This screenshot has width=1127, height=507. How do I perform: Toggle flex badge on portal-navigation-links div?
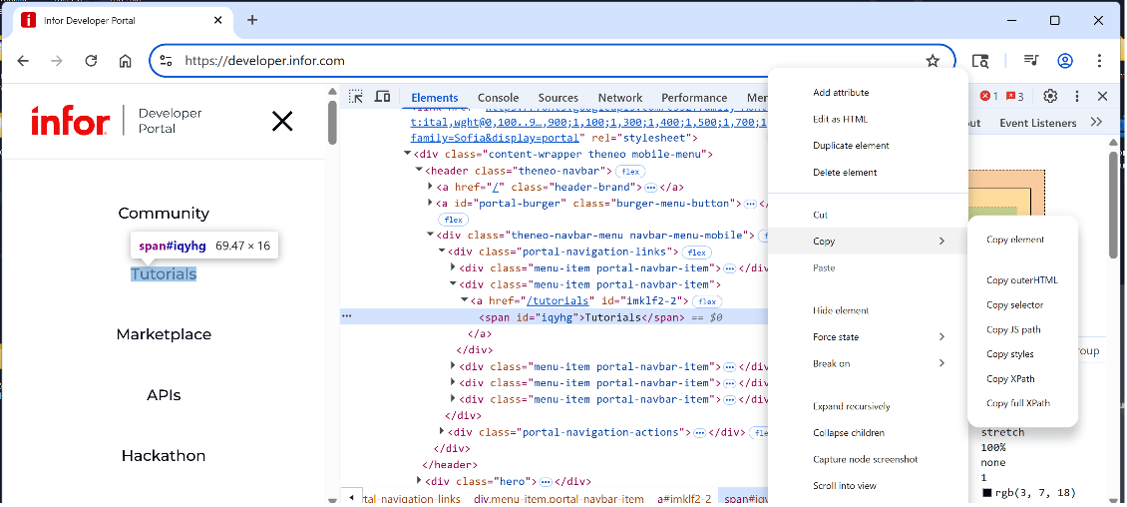[x=696, y=252]
